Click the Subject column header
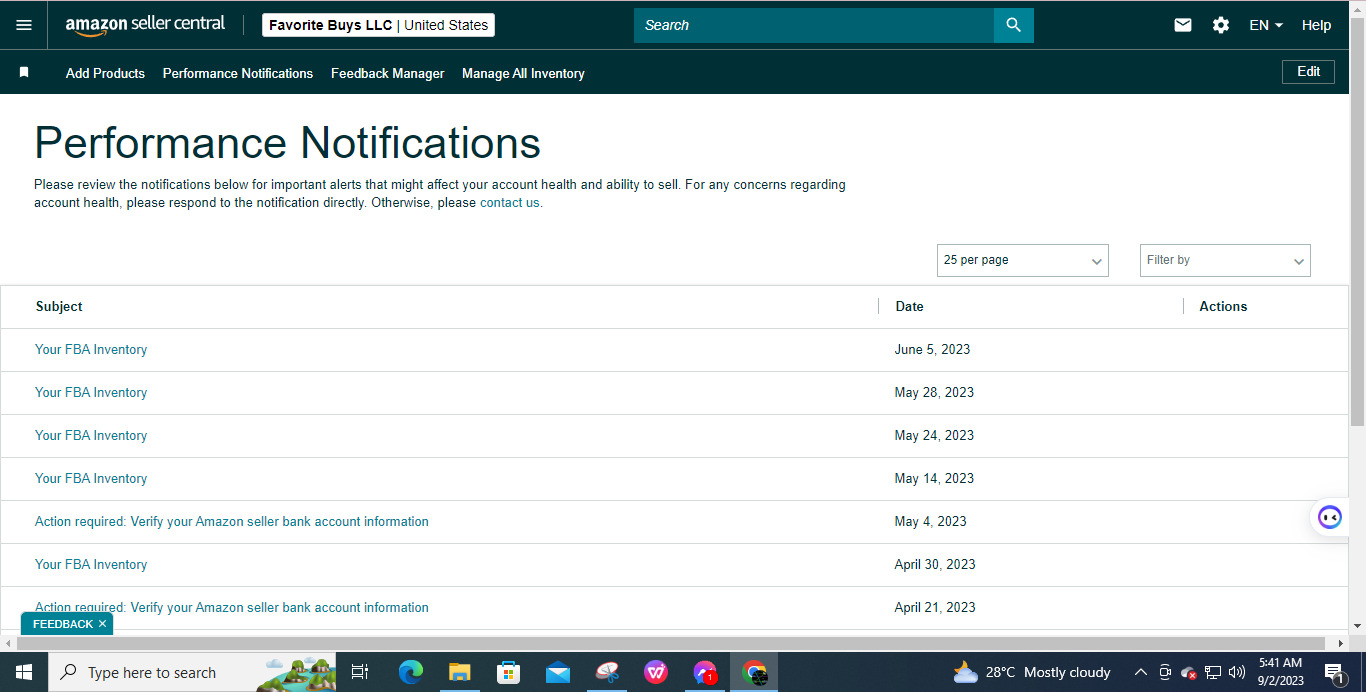 tap(59, 306)
